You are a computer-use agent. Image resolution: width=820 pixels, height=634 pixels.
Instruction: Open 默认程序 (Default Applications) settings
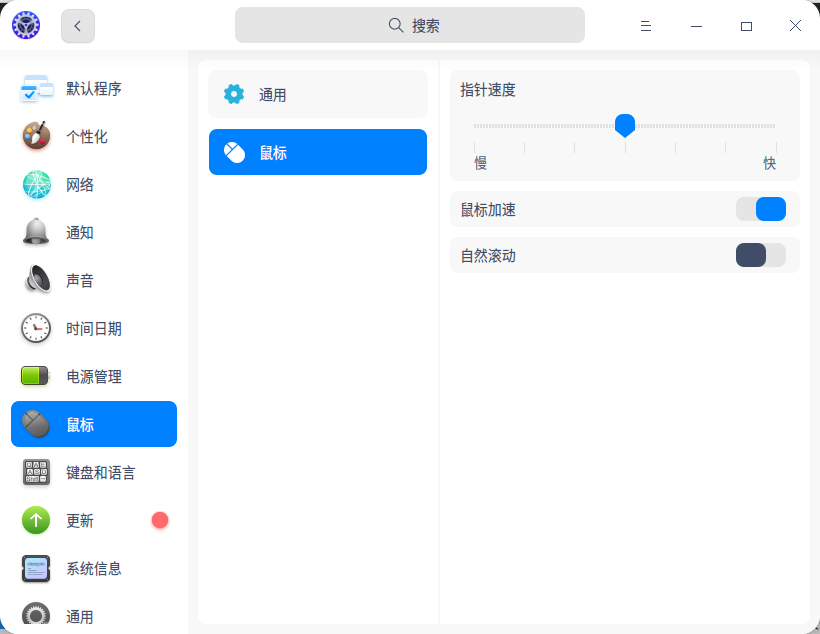93,88
